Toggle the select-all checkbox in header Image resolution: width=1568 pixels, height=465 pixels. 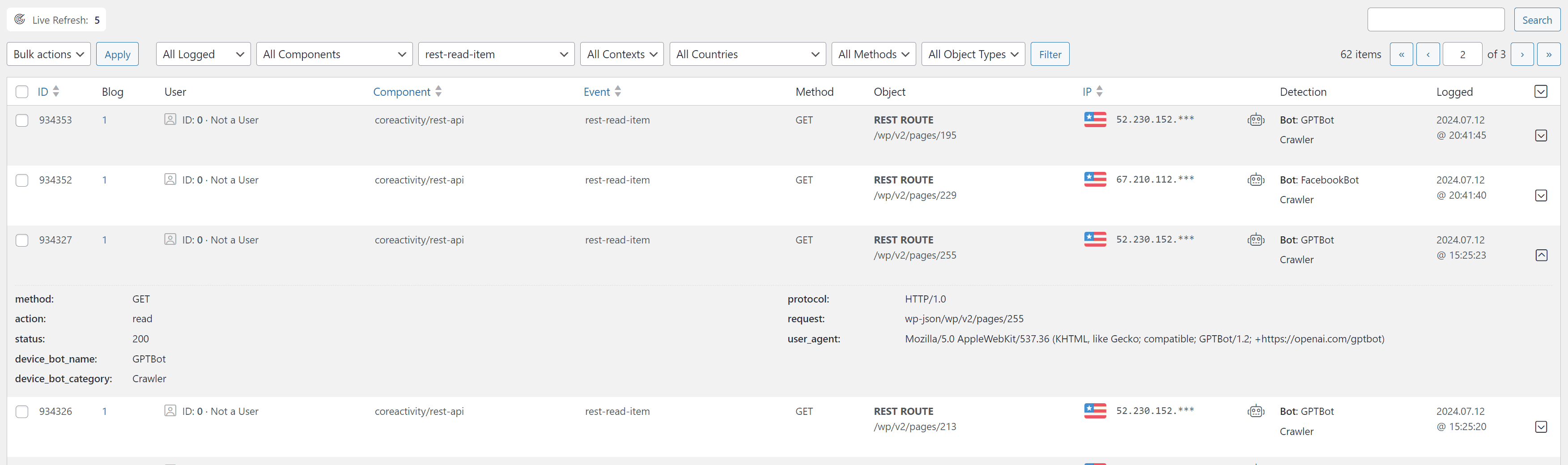pyautogui.click(x=22, y=92)
